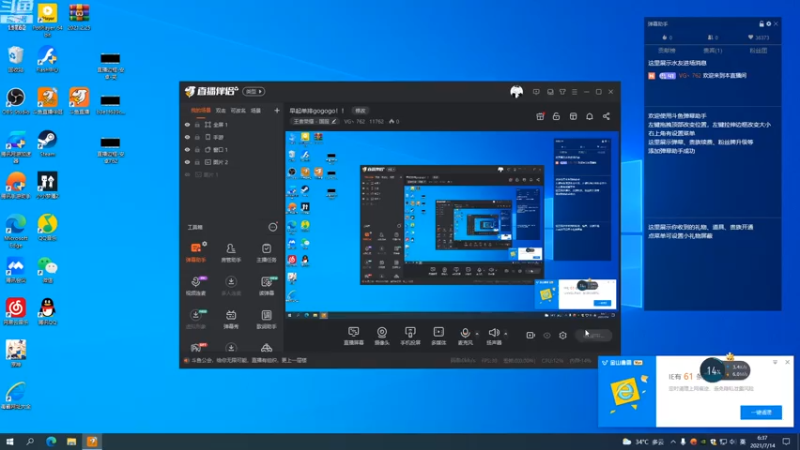
Task: Open OBS Studio desktop shortcut
Action: click(16, 101)
